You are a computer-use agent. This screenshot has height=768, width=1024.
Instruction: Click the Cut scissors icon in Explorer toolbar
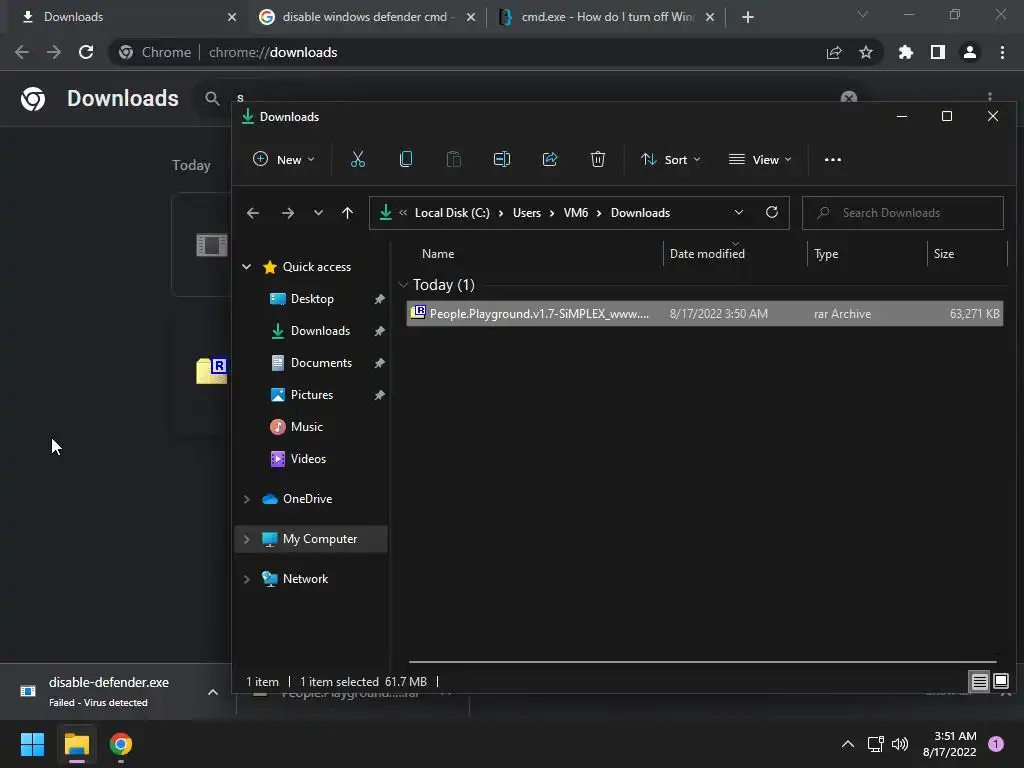[x=358, y=159]
